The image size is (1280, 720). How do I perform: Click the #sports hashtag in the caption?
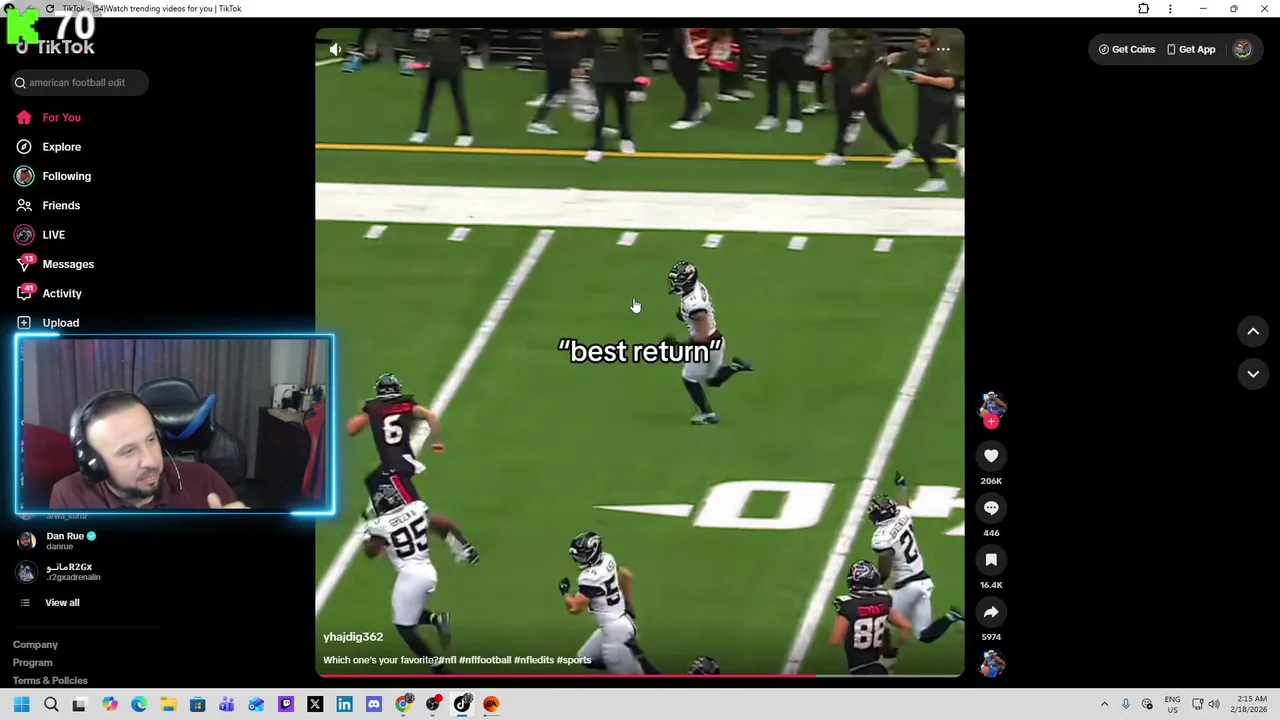574,660
